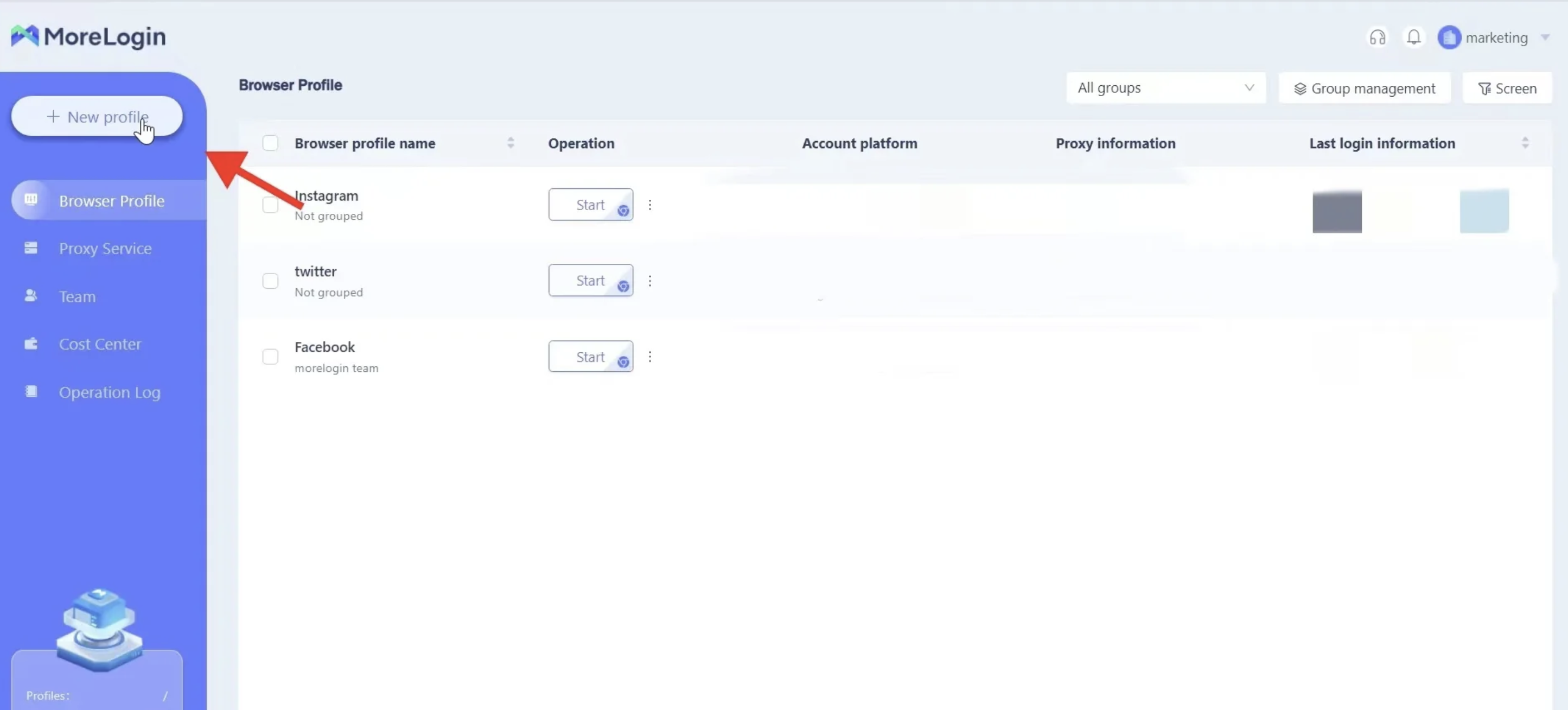Click the Operation Log notebook icon
The width and height of the screenshot is (1568, 710).
[30, 391]
